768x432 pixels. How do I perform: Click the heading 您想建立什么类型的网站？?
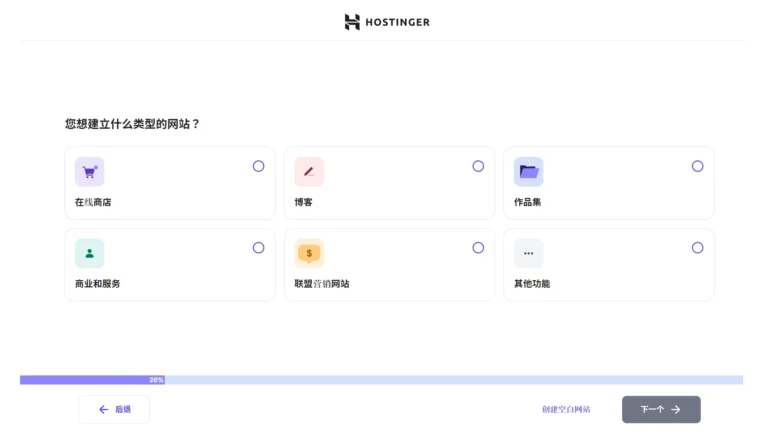coord(132,124)
